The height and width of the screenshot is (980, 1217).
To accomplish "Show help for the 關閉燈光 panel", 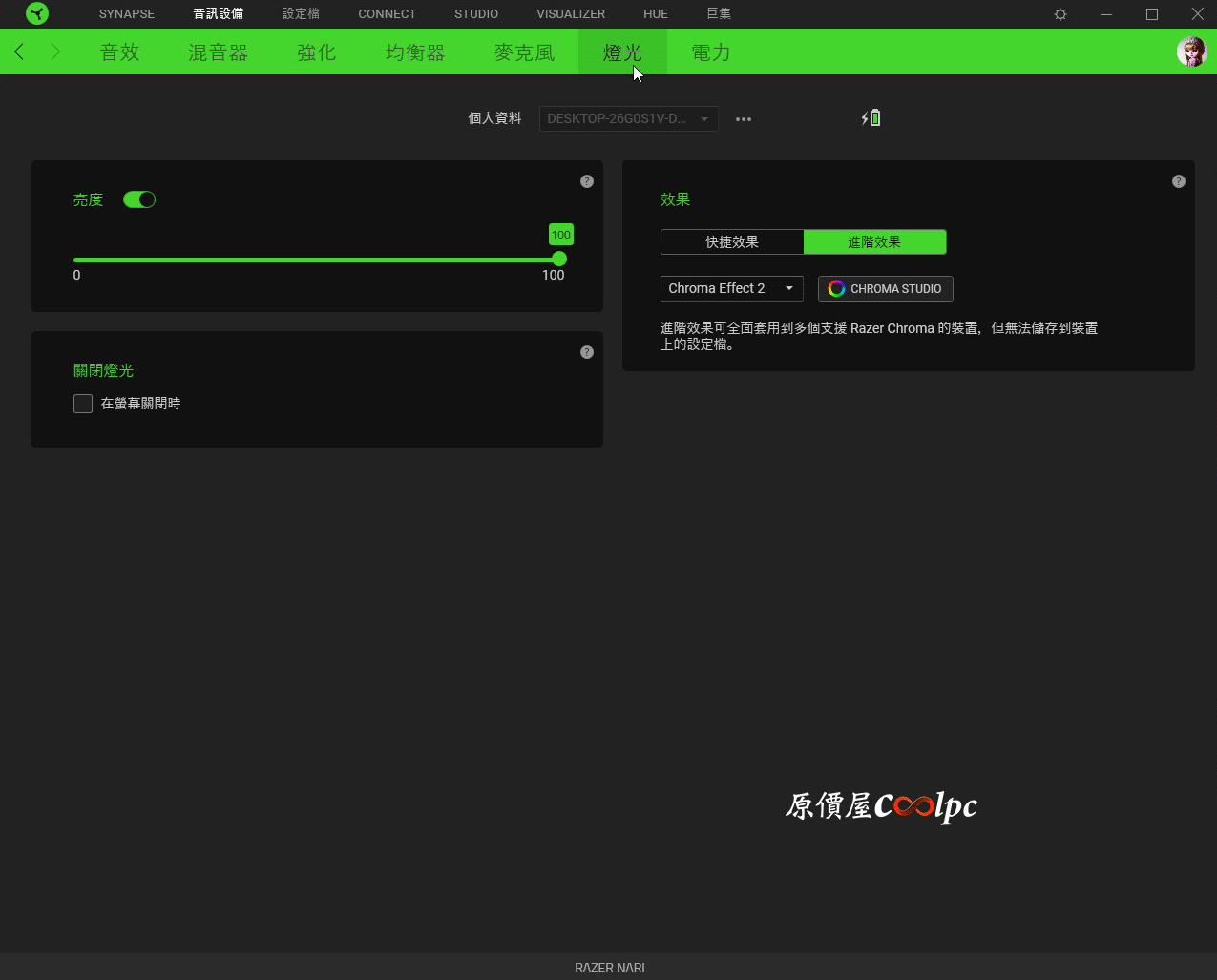I will coord(587,352).
